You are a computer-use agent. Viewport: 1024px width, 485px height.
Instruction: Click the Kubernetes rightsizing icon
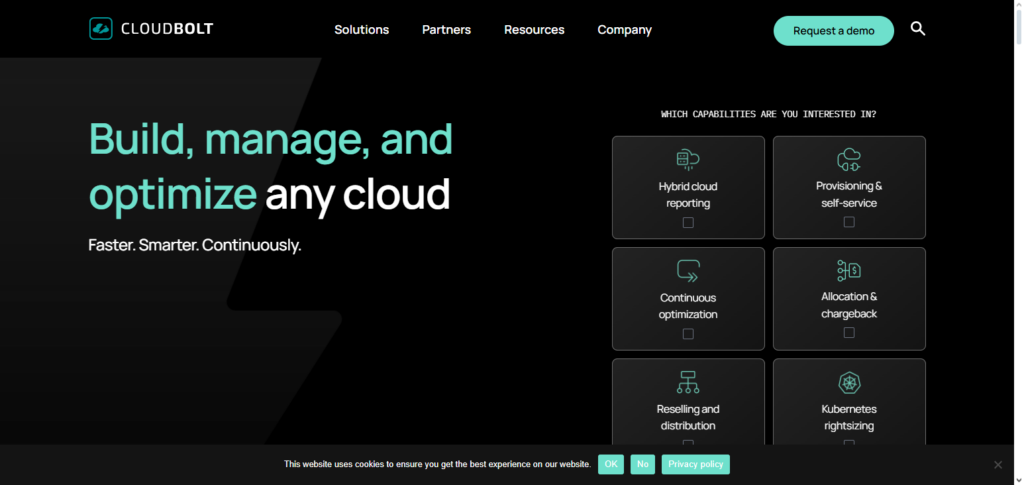pos(849,381)
